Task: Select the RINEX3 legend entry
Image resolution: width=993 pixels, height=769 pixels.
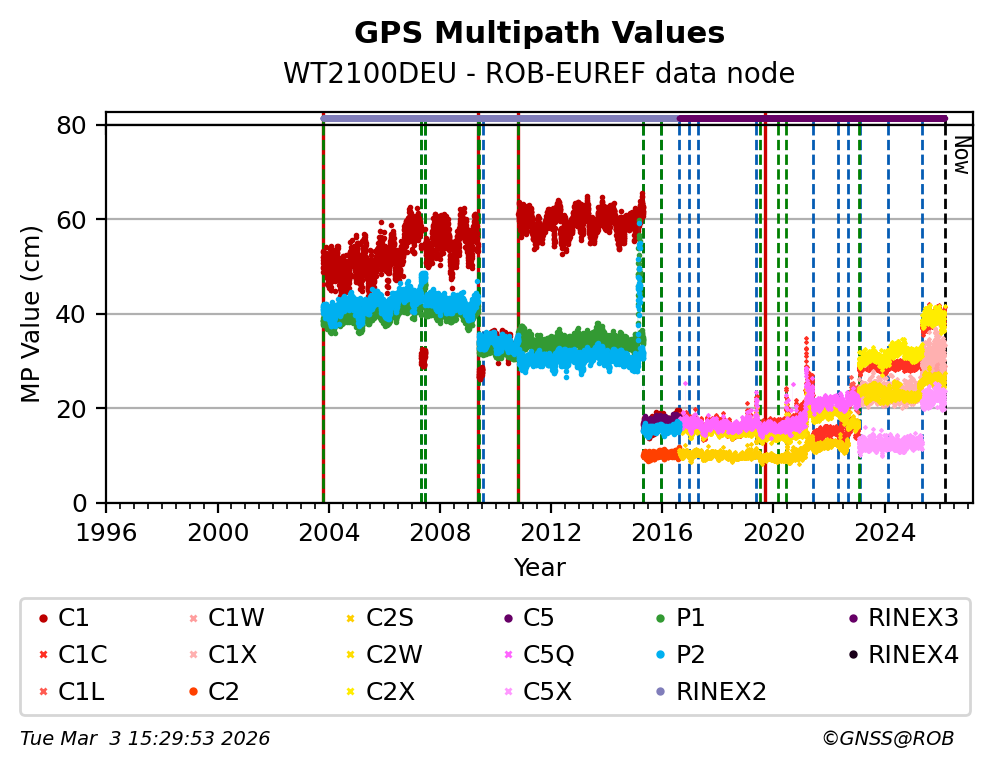Action: click(912, 619)
